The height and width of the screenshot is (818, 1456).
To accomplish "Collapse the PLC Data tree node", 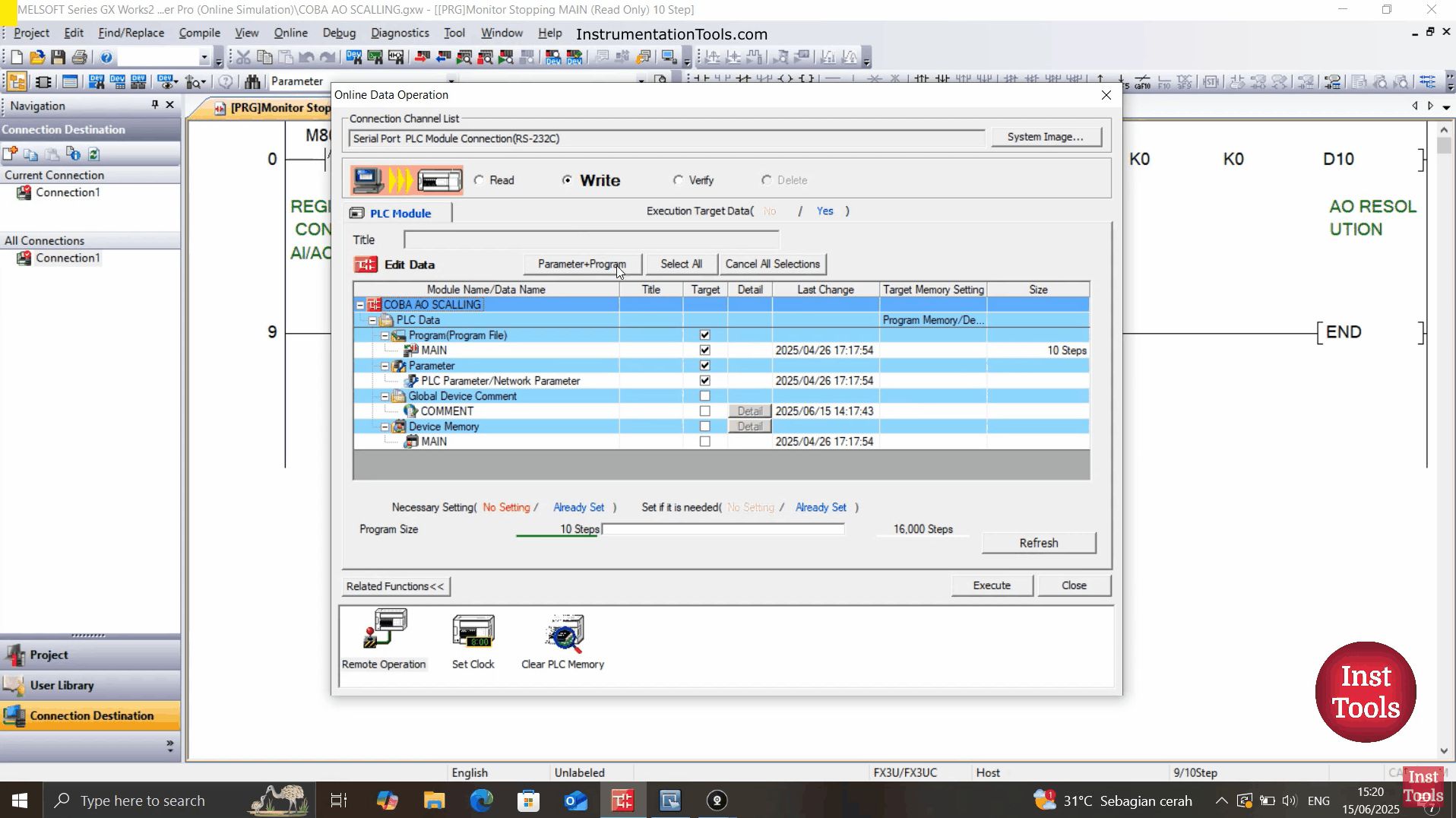I will (372, 320).
